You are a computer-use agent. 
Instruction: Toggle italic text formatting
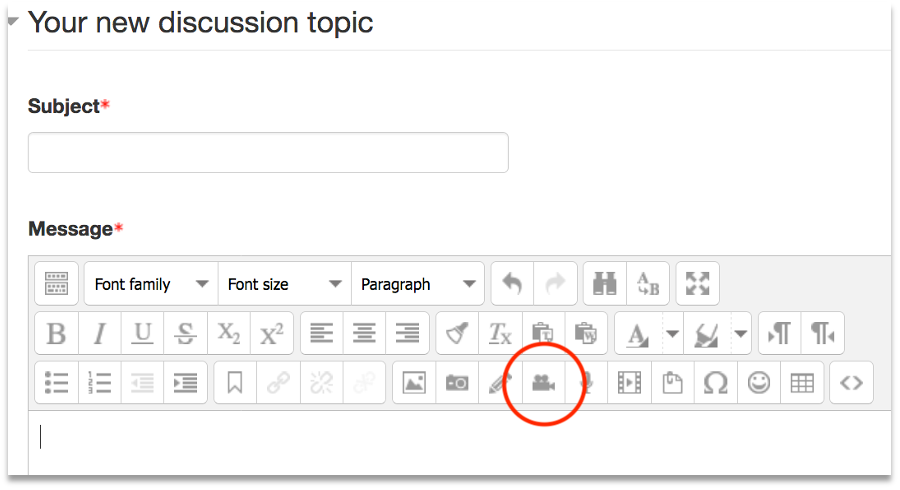point(100,333)
